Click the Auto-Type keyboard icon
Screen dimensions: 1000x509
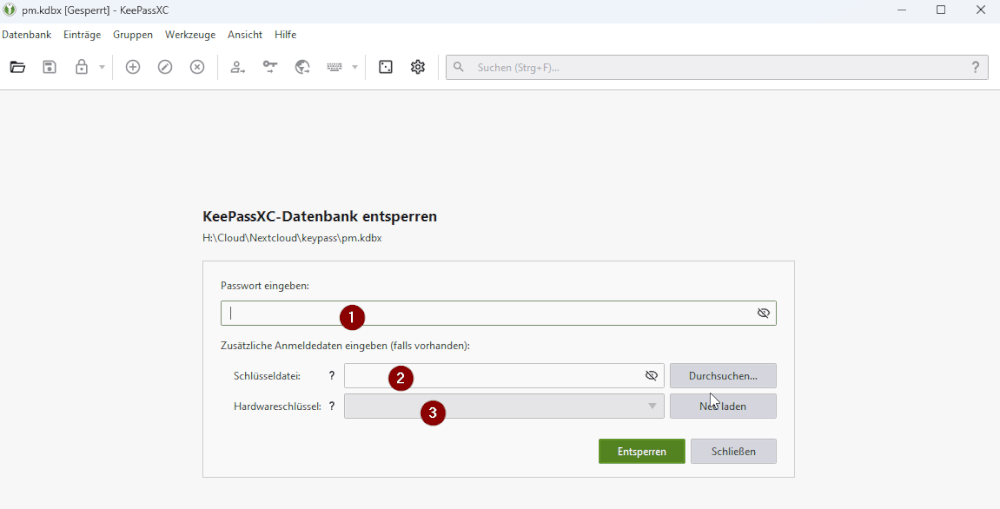point(335,67)
